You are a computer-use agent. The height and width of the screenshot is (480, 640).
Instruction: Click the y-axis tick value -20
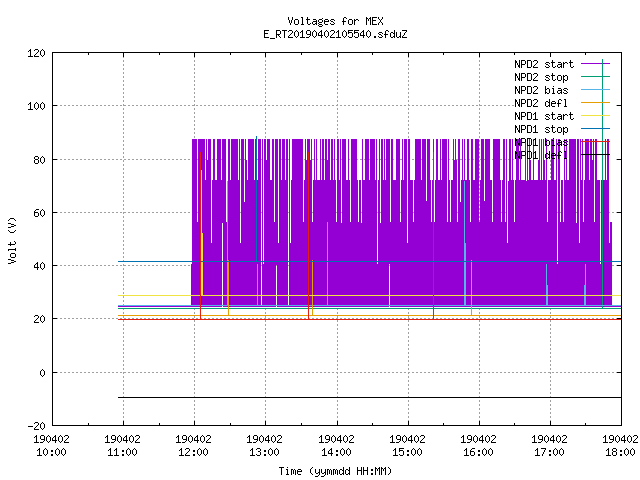pos(36,426)
